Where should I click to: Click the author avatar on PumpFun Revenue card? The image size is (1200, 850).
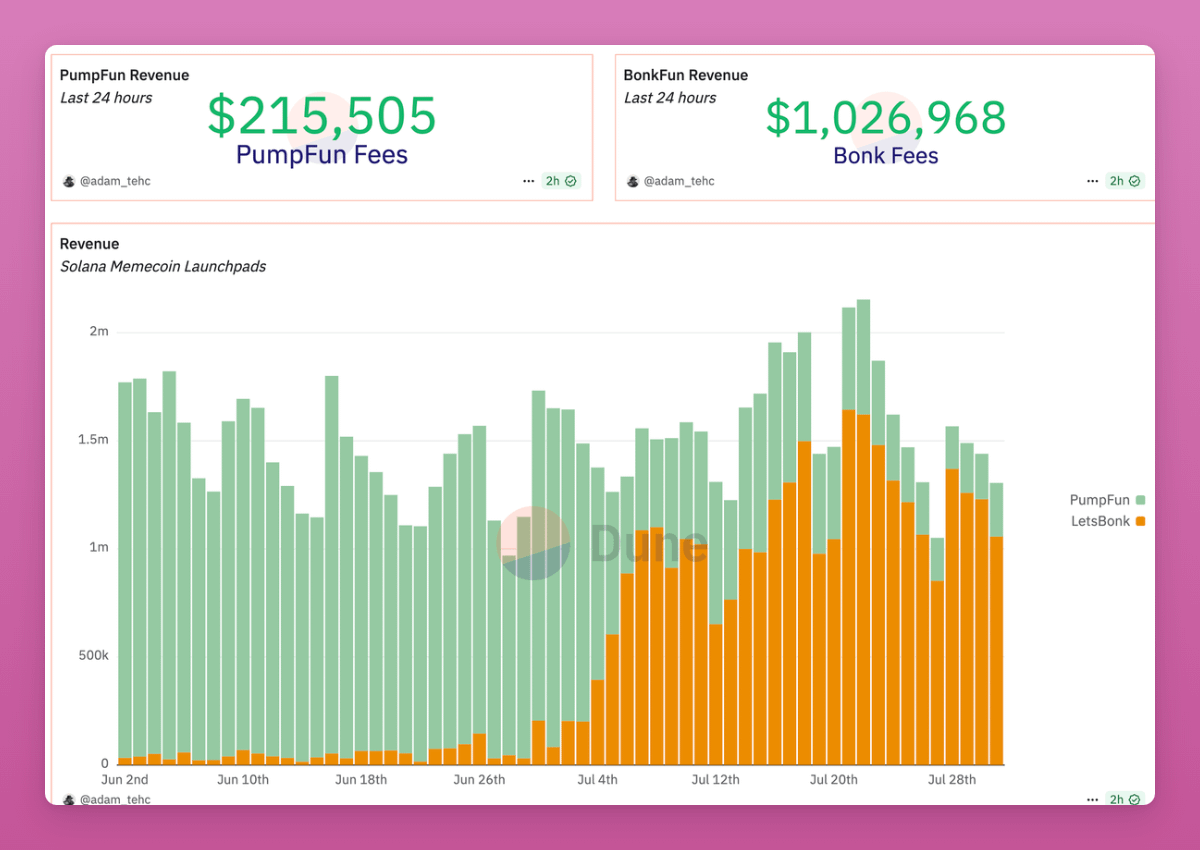[68, 181]
